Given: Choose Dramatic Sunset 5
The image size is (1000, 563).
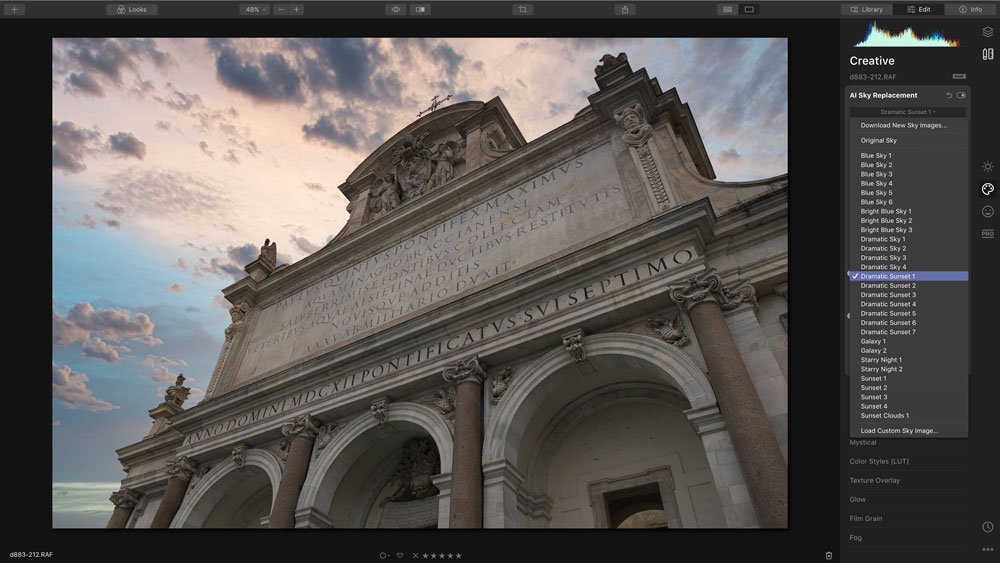Looking at the screenshot, I should point(908,313).
